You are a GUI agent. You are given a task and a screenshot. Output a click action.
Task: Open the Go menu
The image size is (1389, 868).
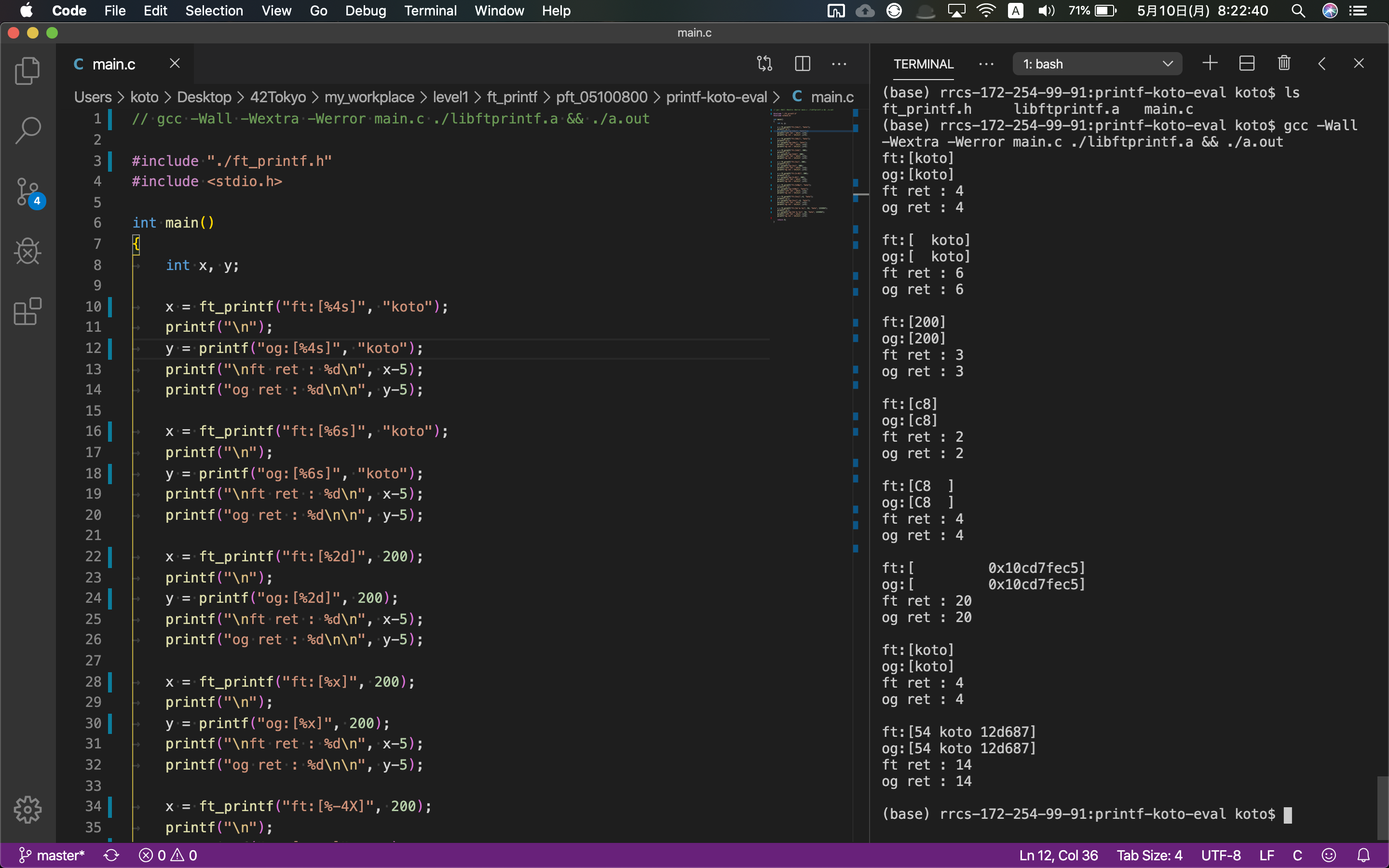[x=318, y=11]
